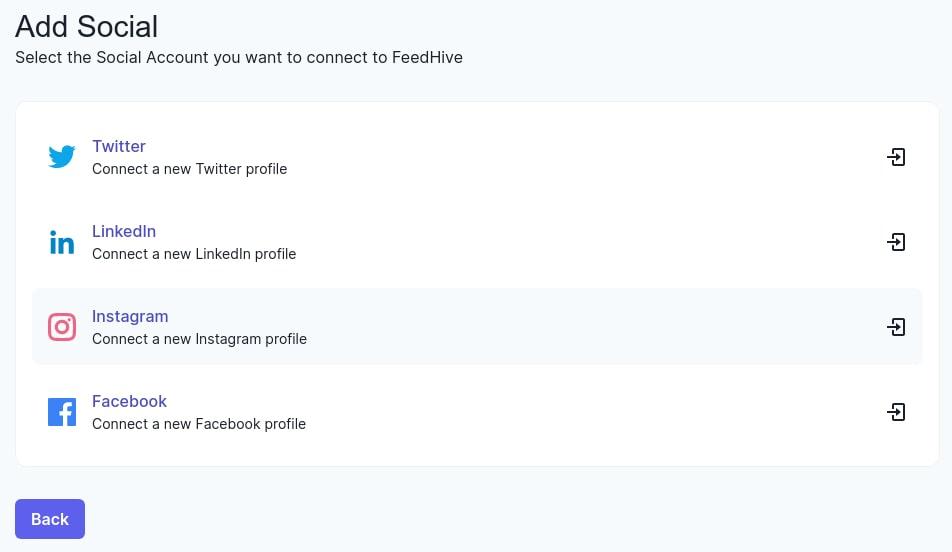
Task: Click the sign-in arrow icon for Facebook
Action: pos(896,412)
